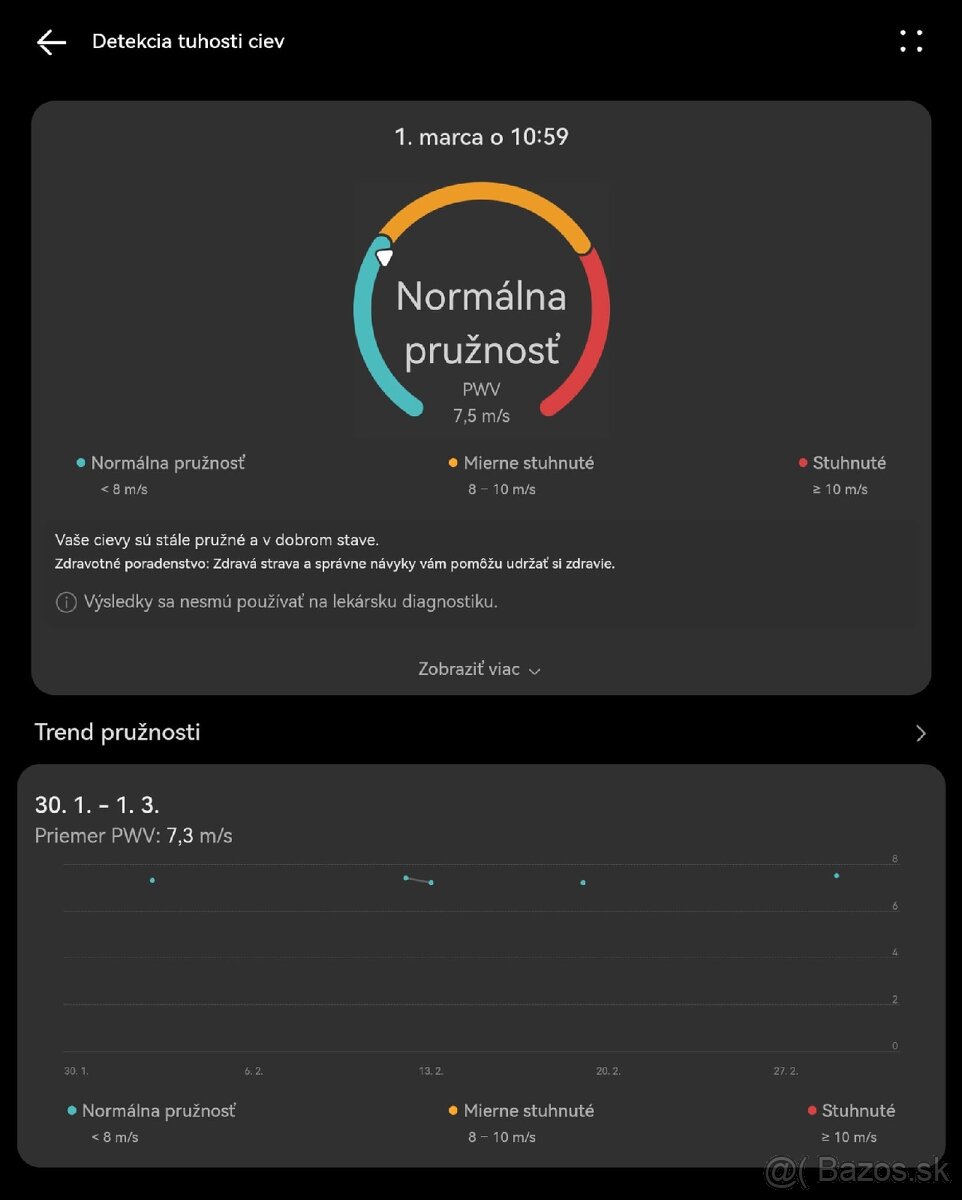Click the white gauge pointer marker

pyautogui.click(x=384, y=257)
